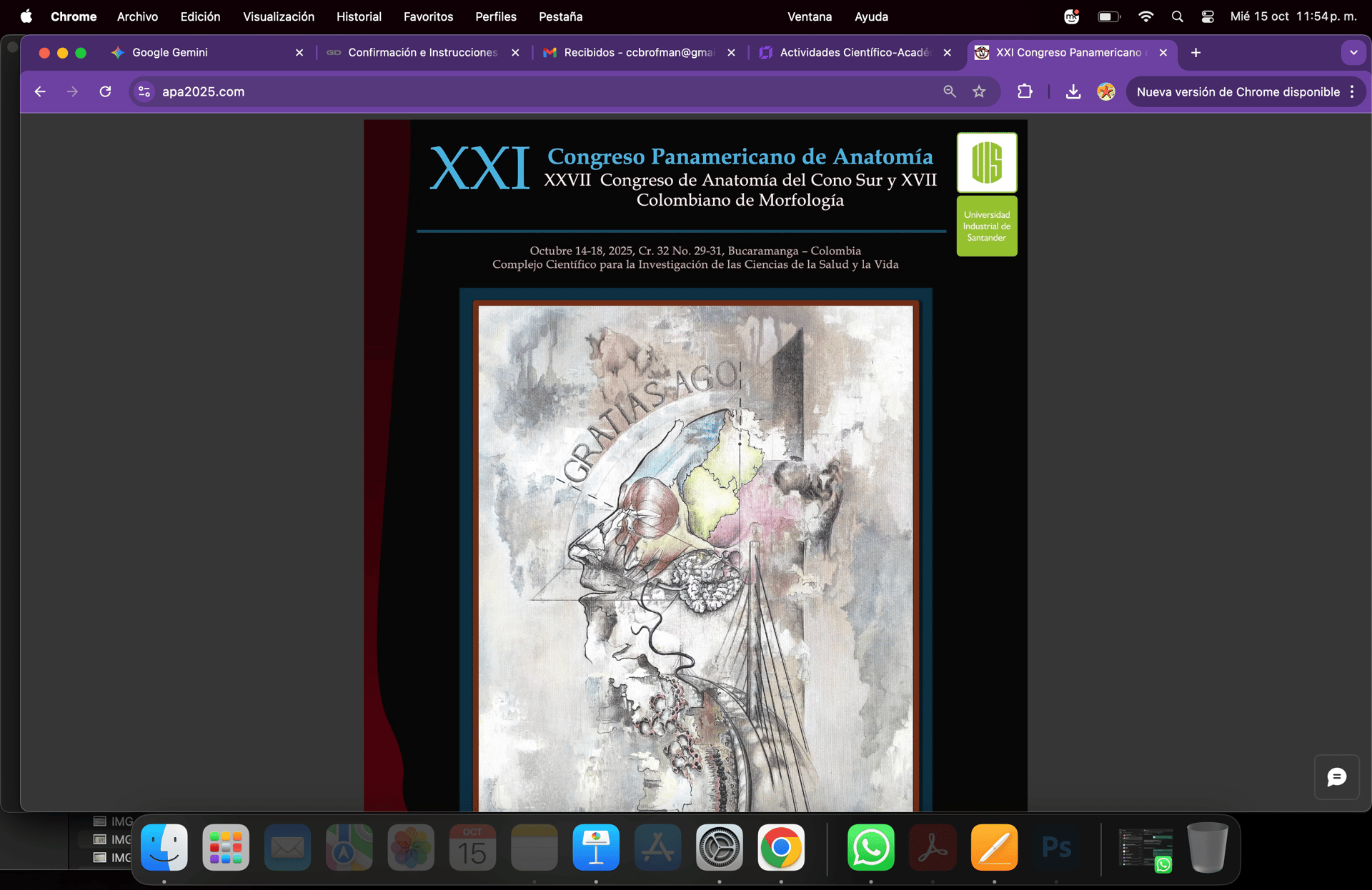The height and width of the screenshot is (890, 1372).
Task: Click the page reload icon
Action: (105, 91)
